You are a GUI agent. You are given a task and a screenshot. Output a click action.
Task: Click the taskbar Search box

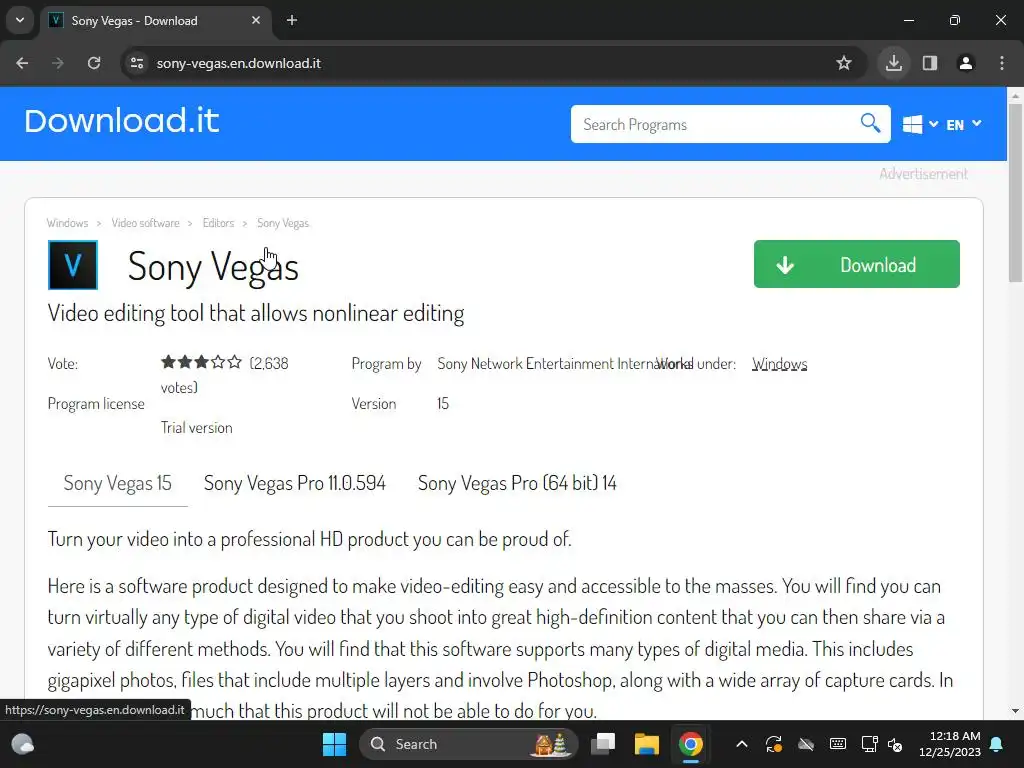point(469,744)
